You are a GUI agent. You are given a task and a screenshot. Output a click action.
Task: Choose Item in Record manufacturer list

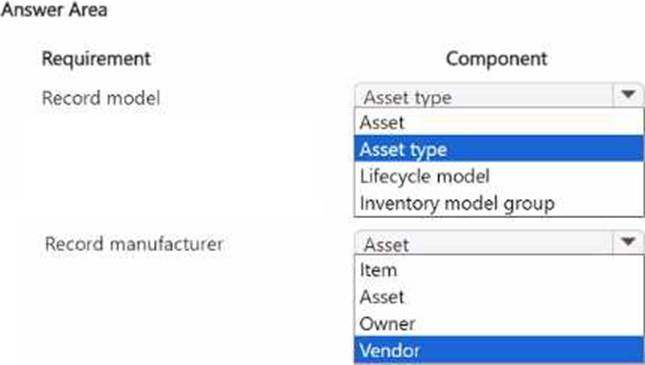pyautogui.click(x=499, y=270)
